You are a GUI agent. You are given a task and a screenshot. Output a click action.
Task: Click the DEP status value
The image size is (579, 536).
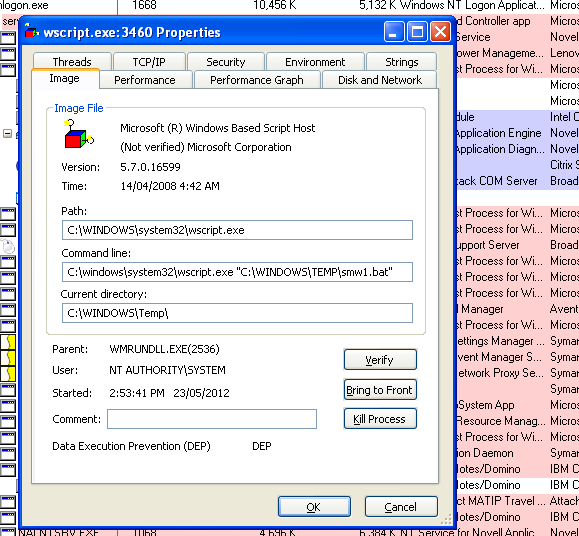[262, 446]
